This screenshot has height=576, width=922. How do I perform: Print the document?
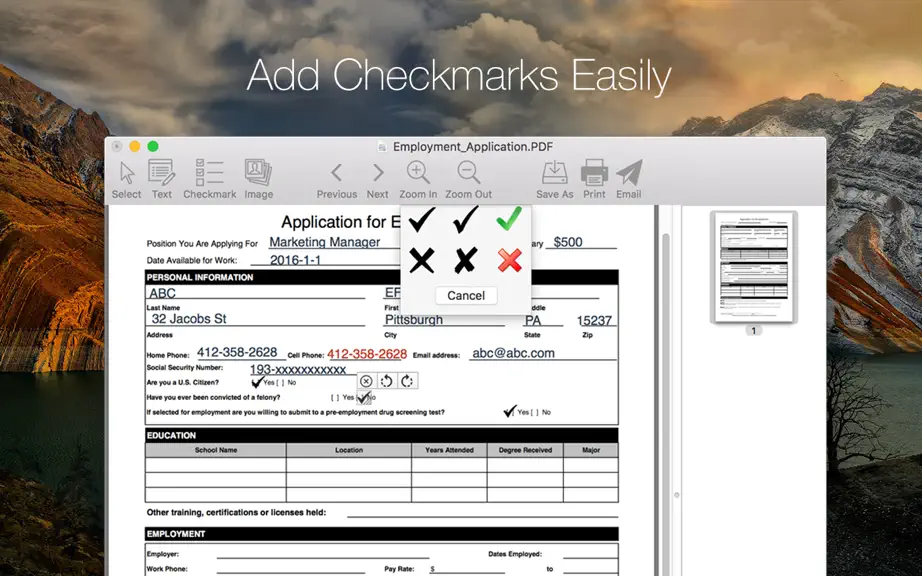coord(594,179)
